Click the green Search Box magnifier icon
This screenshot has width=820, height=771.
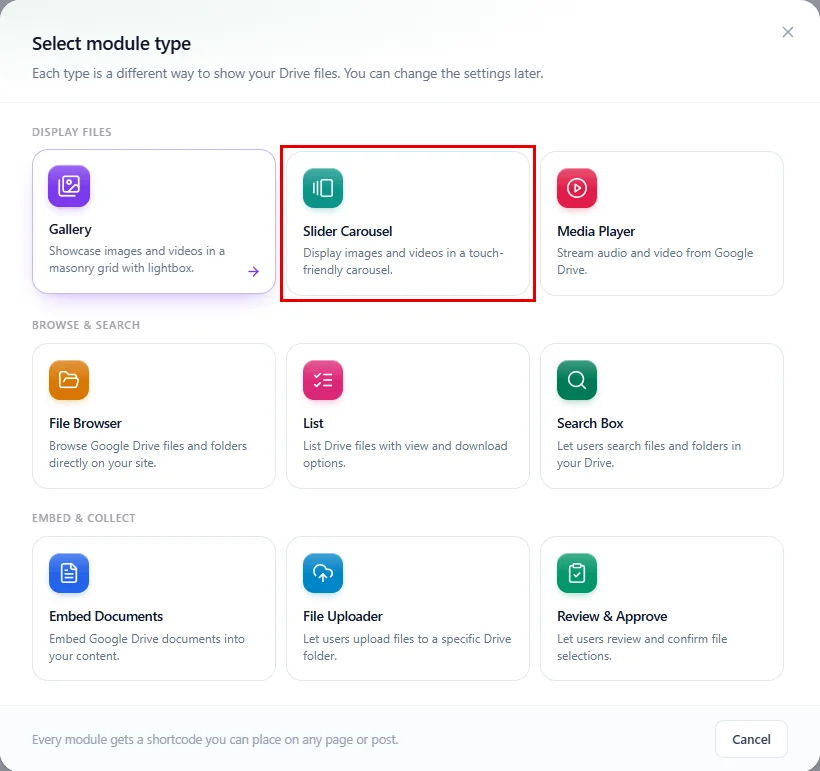click(x=577, y=380)
